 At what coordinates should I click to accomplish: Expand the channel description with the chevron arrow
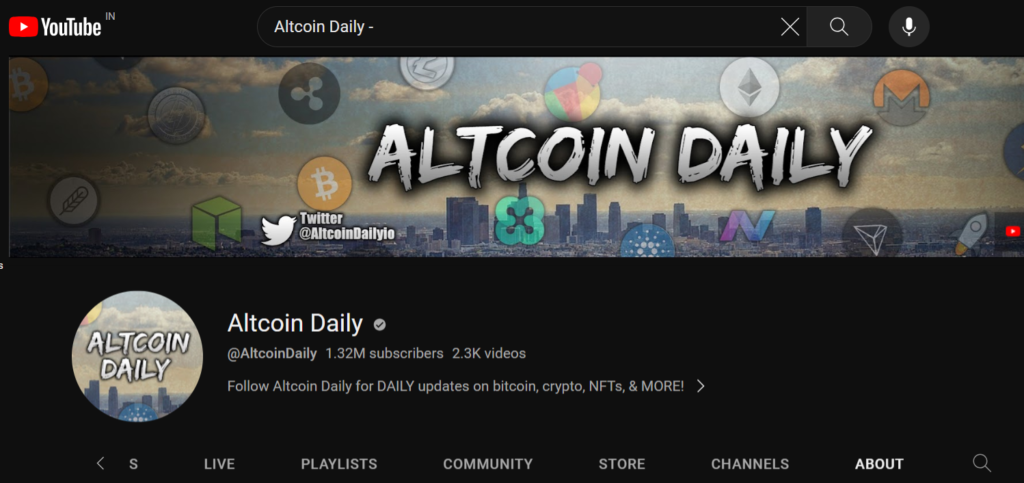(x=701, y=386)
